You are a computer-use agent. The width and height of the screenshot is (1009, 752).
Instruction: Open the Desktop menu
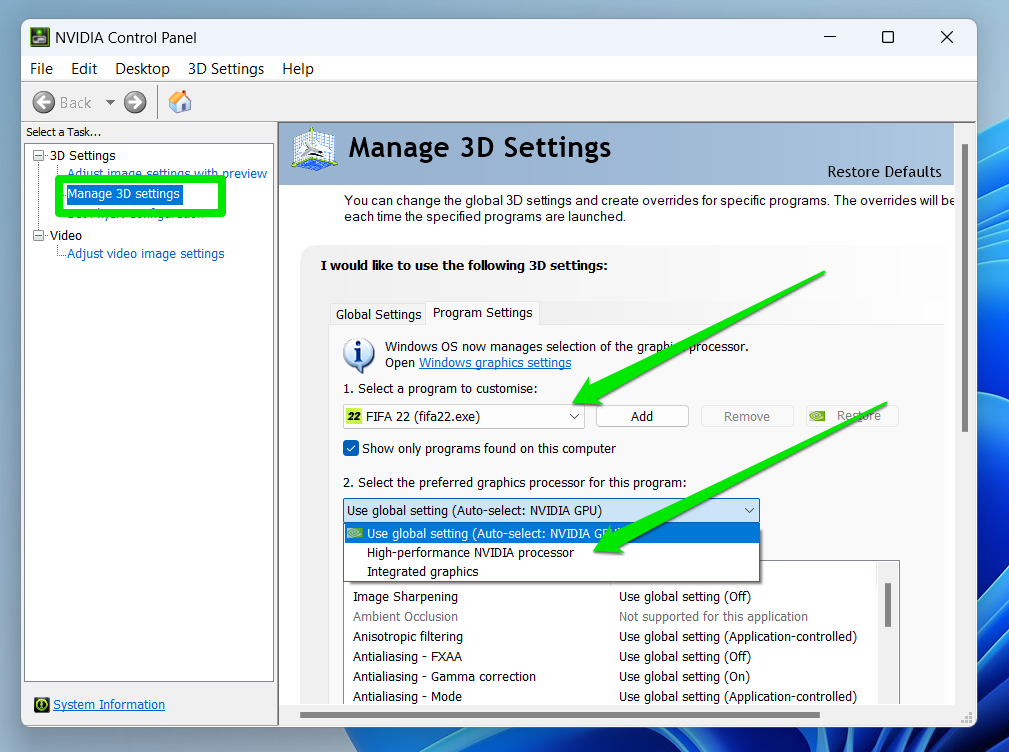tap(142, 69)
